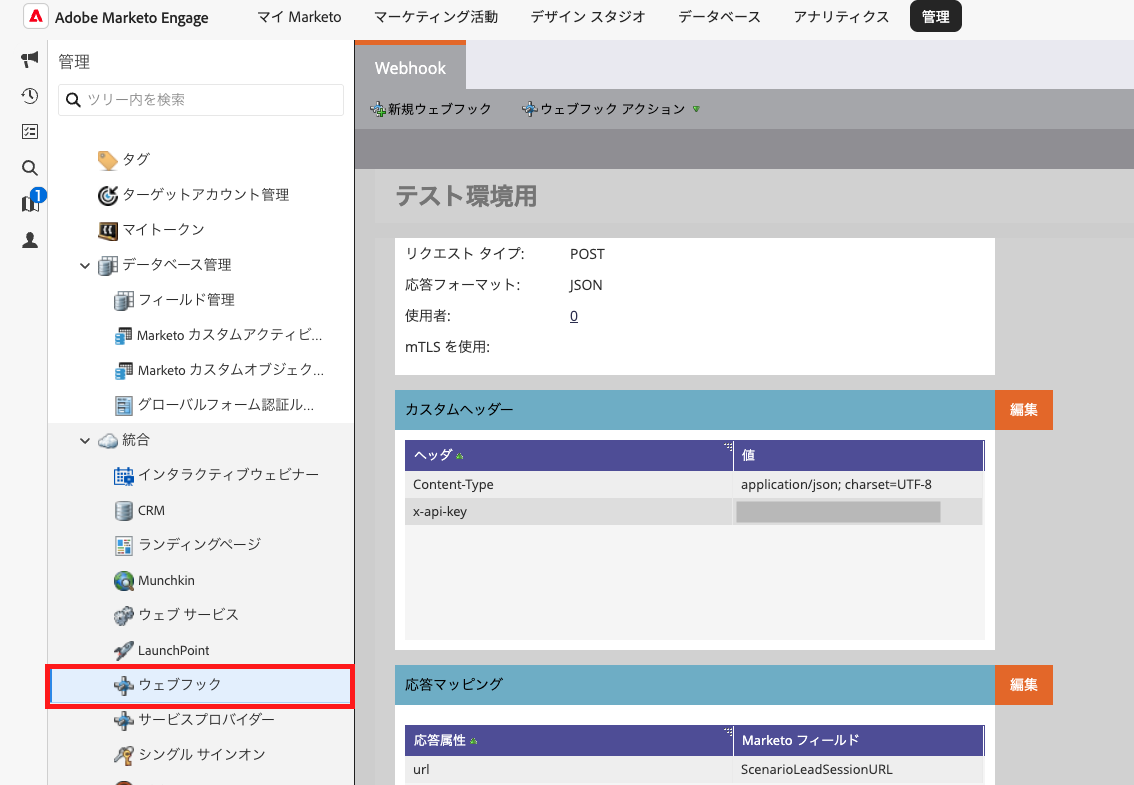Click the checklist icon in left rail

(x=30, y=132)
